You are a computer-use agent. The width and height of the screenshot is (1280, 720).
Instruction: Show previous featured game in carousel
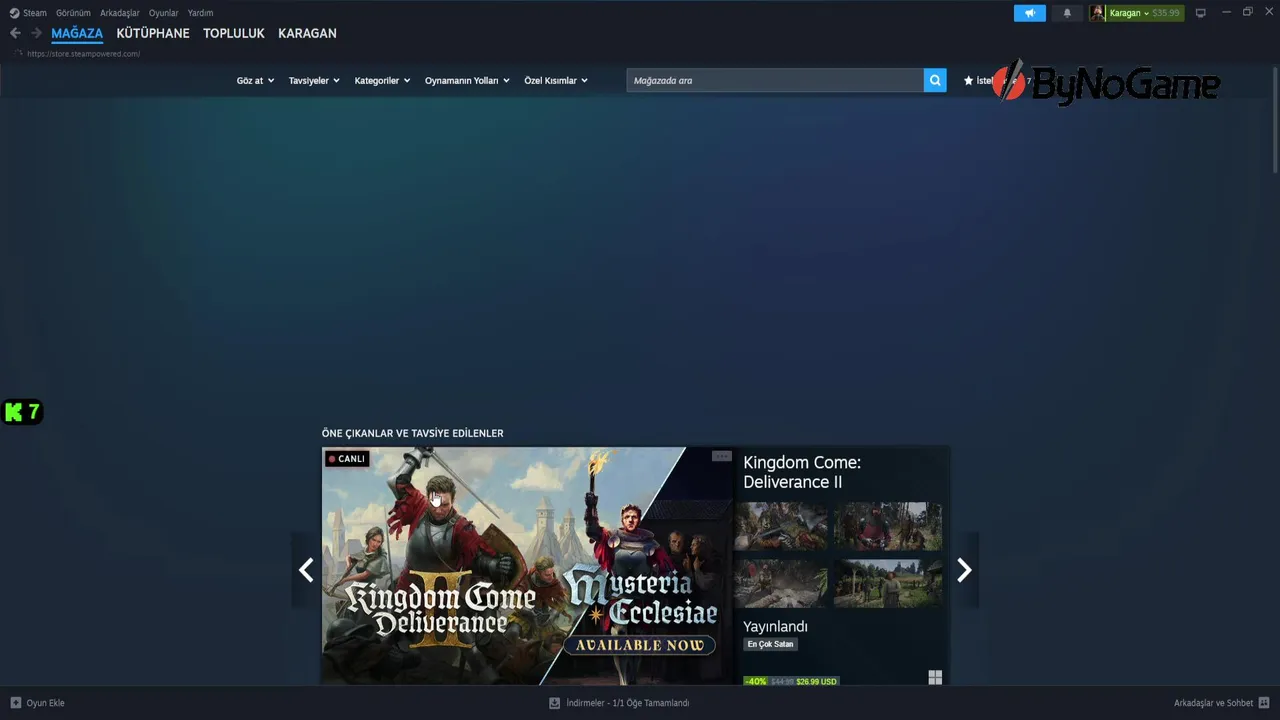pyautogui.click(x=306, y=570)
